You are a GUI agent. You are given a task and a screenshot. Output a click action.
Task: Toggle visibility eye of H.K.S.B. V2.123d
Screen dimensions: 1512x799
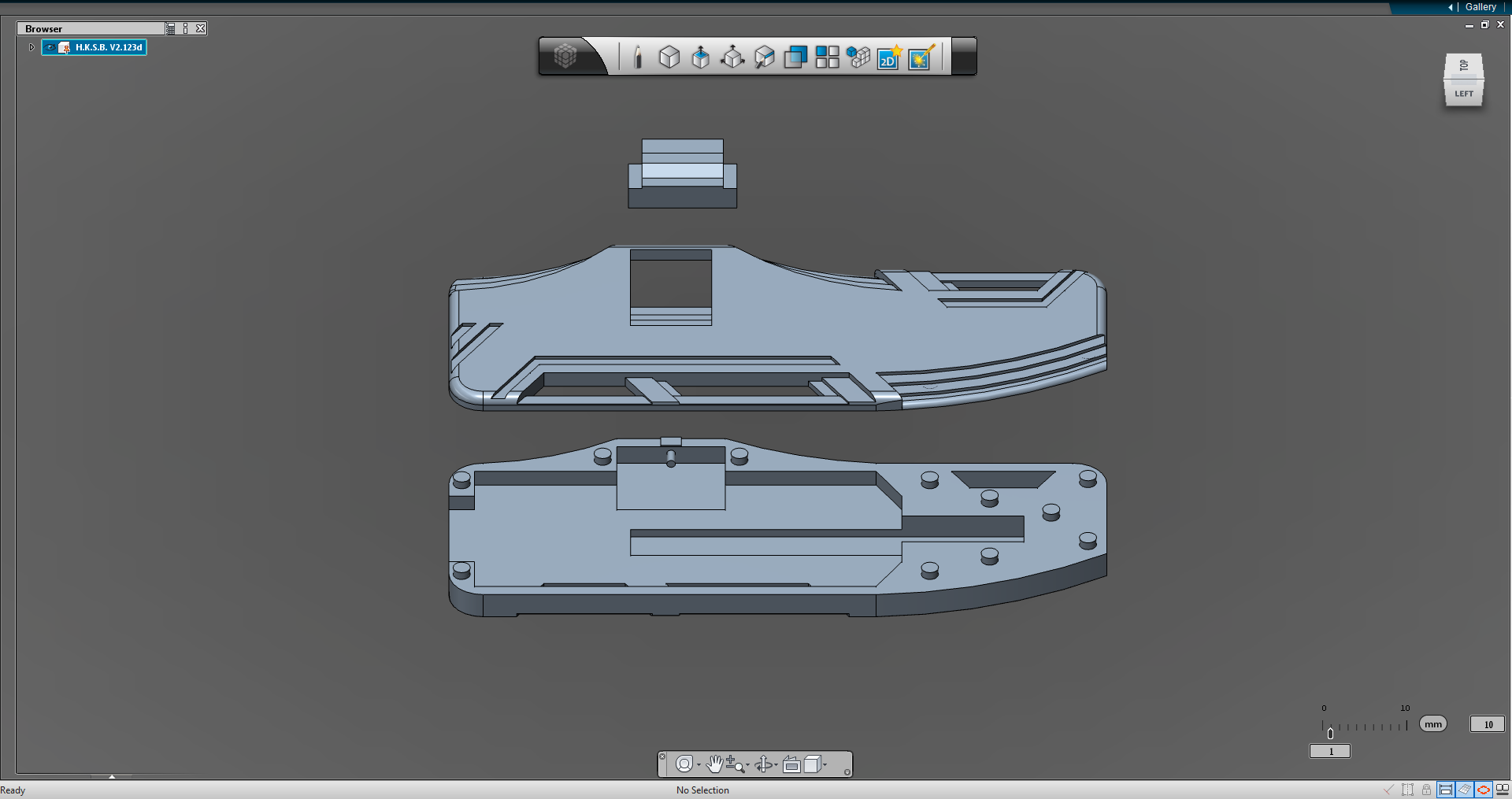pyautogui.click(x=50, y=47)
